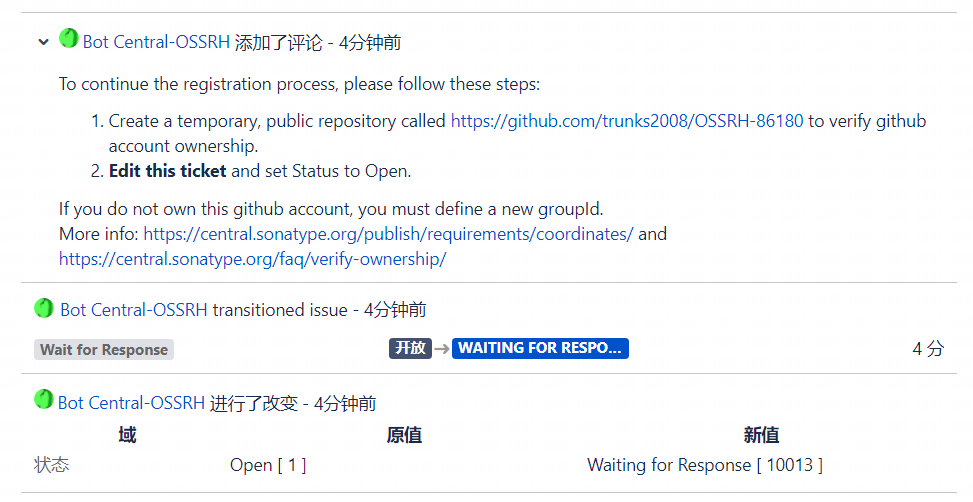This screenshot has height=502, width=973.
Task: Click the Open [ 1 ] original value
Action: [x=268, y=465]
